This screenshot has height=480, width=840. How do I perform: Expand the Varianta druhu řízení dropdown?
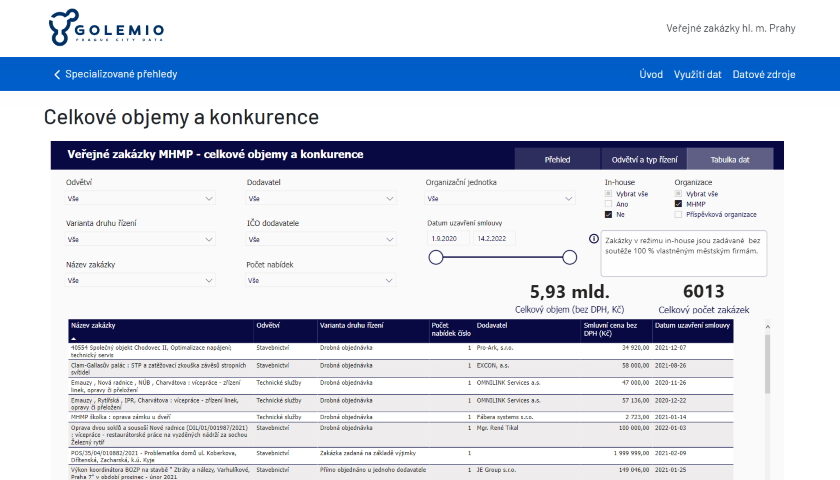(x=140, y=239)
